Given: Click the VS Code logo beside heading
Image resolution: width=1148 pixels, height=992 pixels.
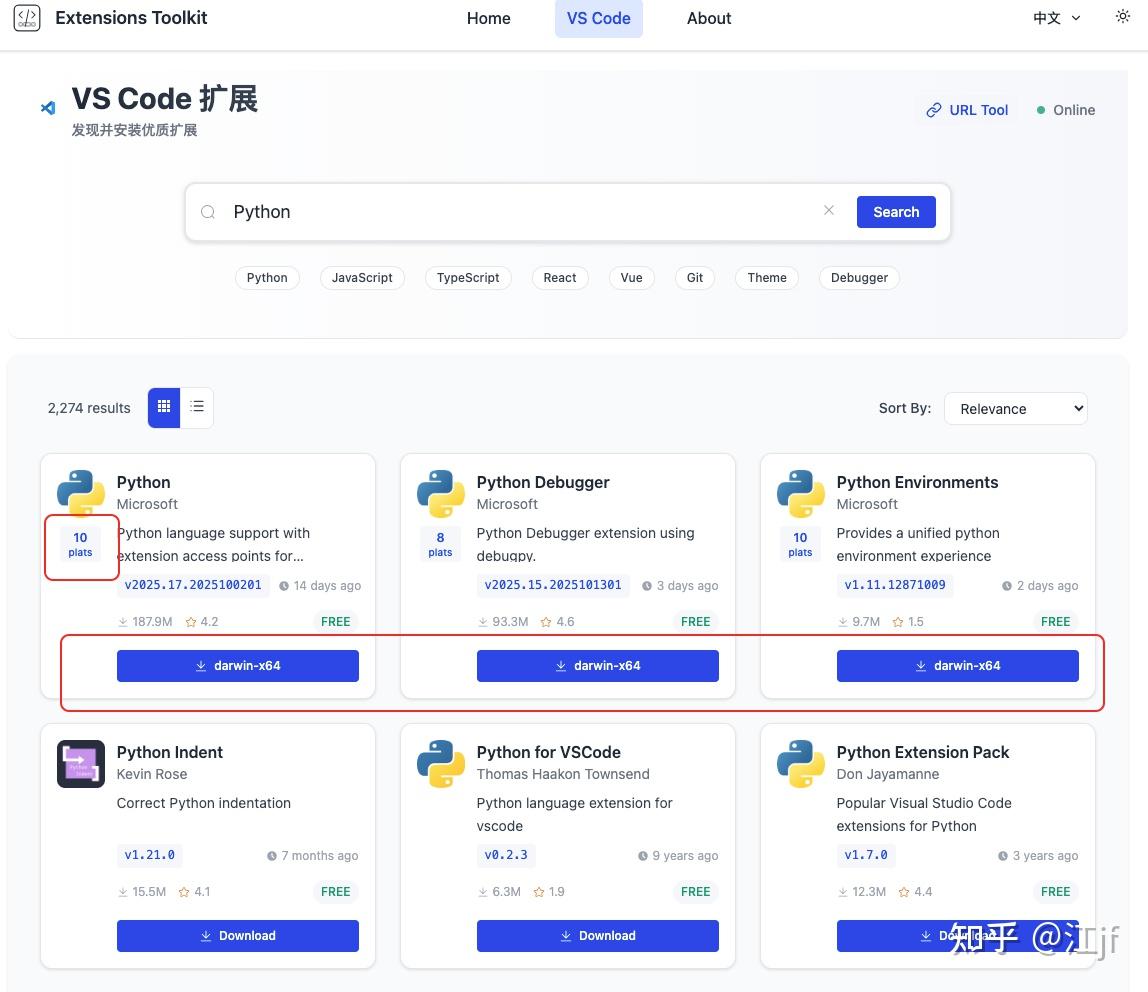Looking at the screenshot, I should [48, 108].
